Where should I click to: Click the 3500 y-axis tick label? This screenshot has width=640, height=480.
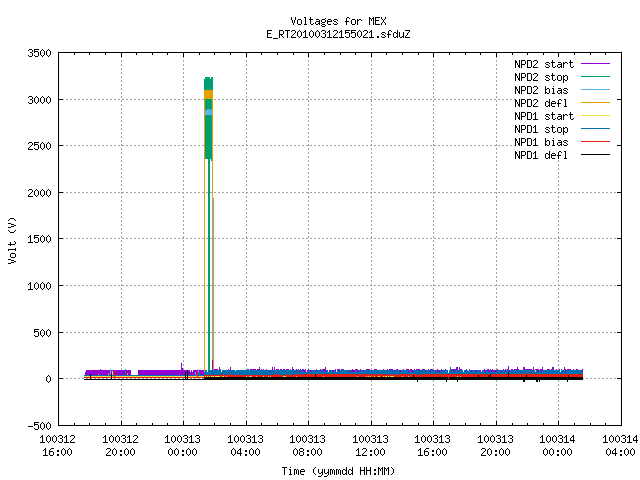[40, 53]
